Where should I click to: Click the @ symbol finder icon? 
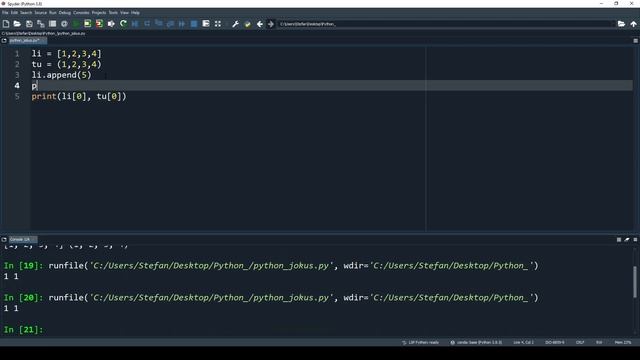tap(64, 24)
